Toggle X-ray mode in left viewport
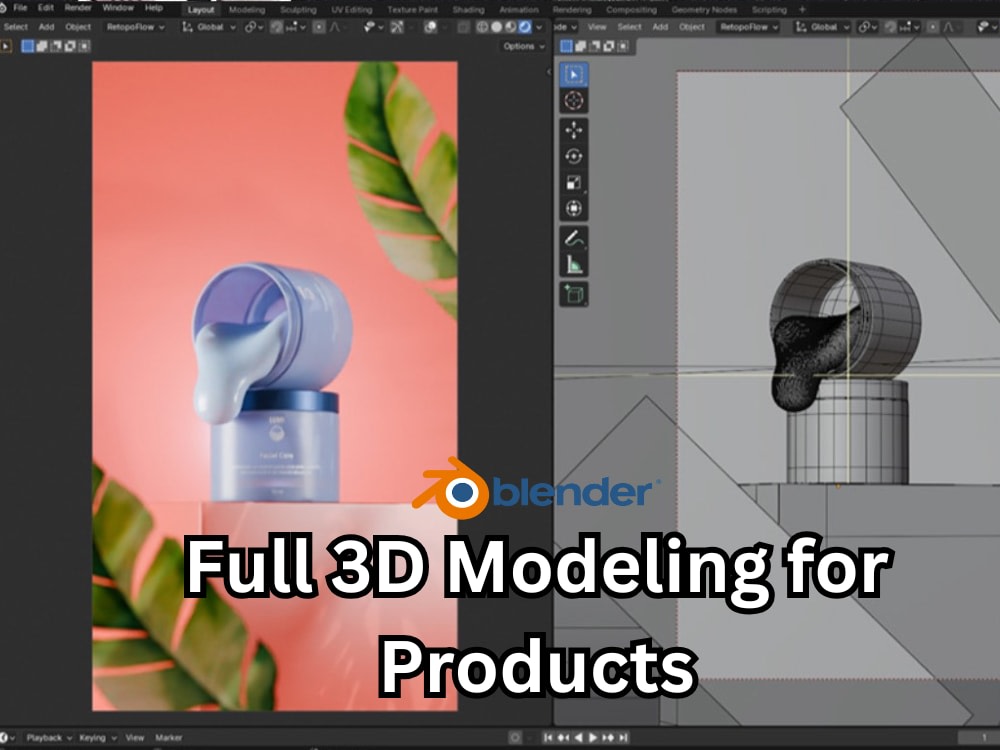Viewport: 1000px width, 750px height. click(464, 27)
